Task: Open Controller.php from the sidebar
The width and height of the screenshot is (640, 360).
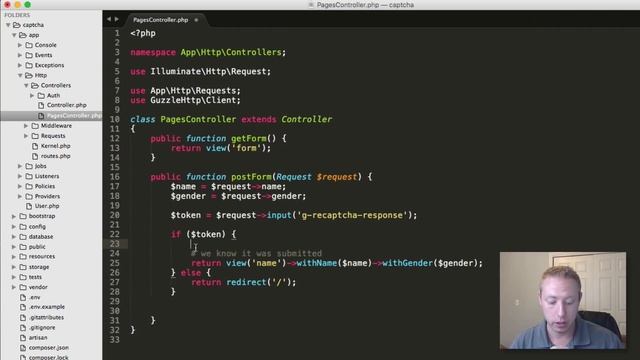Action: 67,105
